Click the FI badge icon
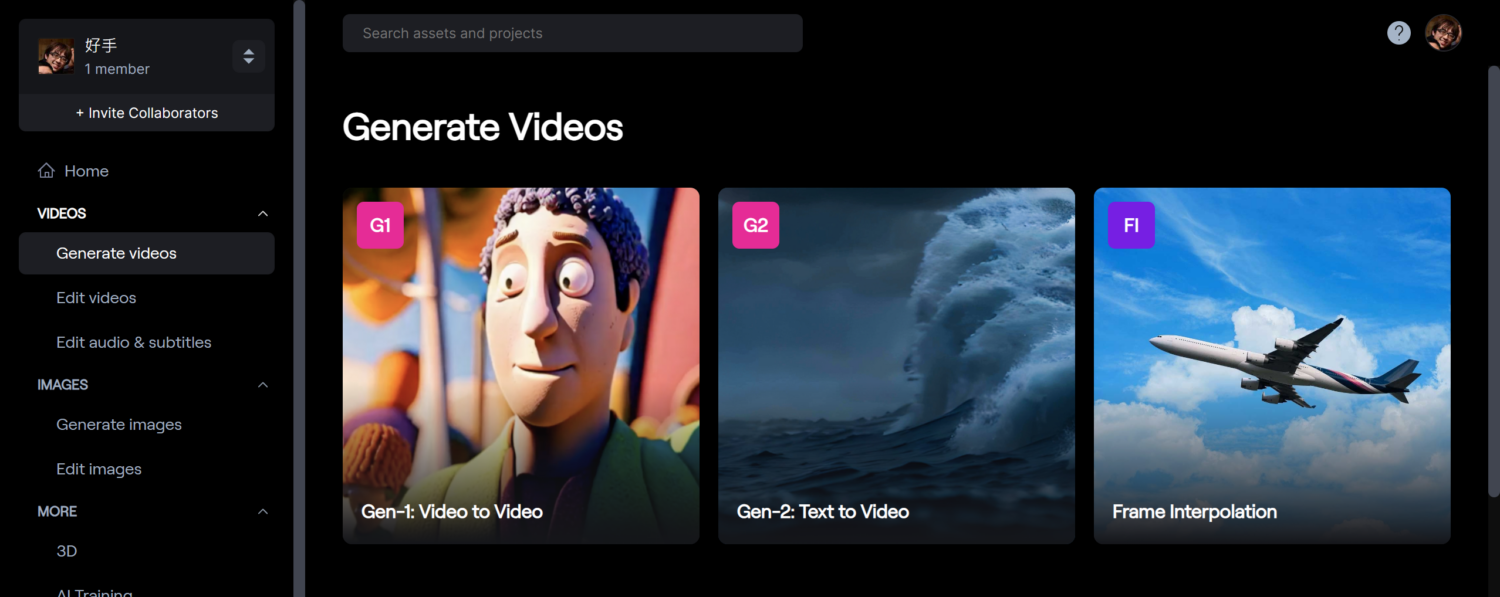The image size is (1500, 597). pos(1131,225)
